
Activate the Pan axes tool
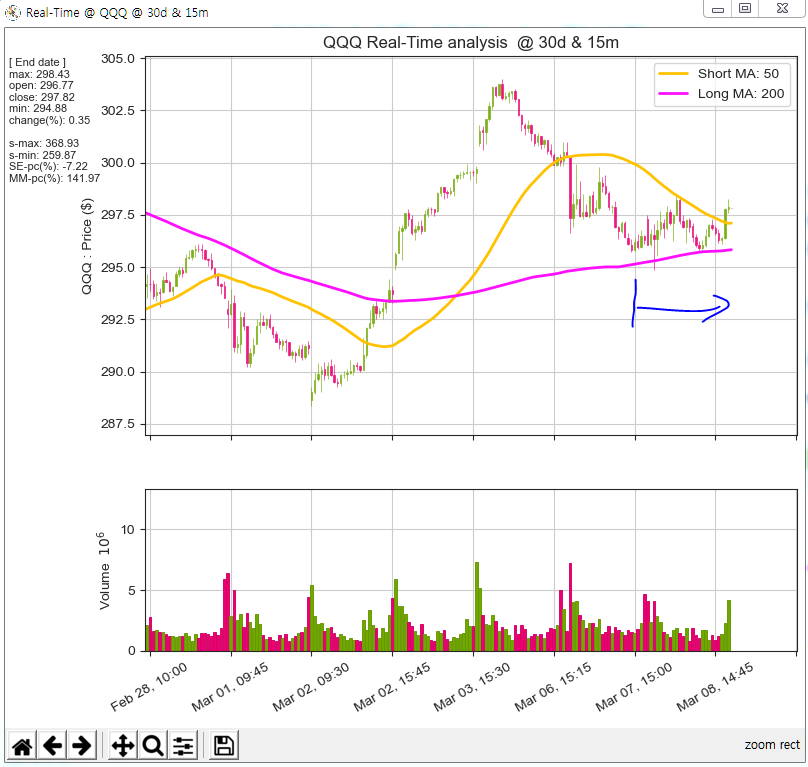click(123, 745)
